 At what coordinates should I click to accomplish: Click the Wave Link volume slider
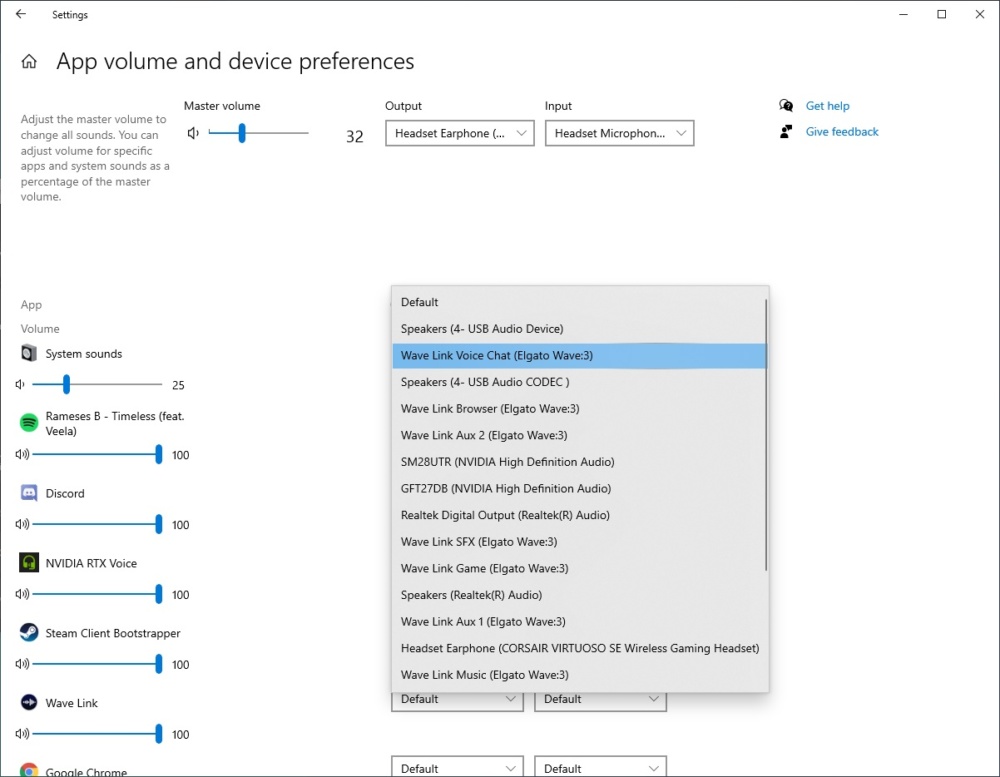(97, 734)
